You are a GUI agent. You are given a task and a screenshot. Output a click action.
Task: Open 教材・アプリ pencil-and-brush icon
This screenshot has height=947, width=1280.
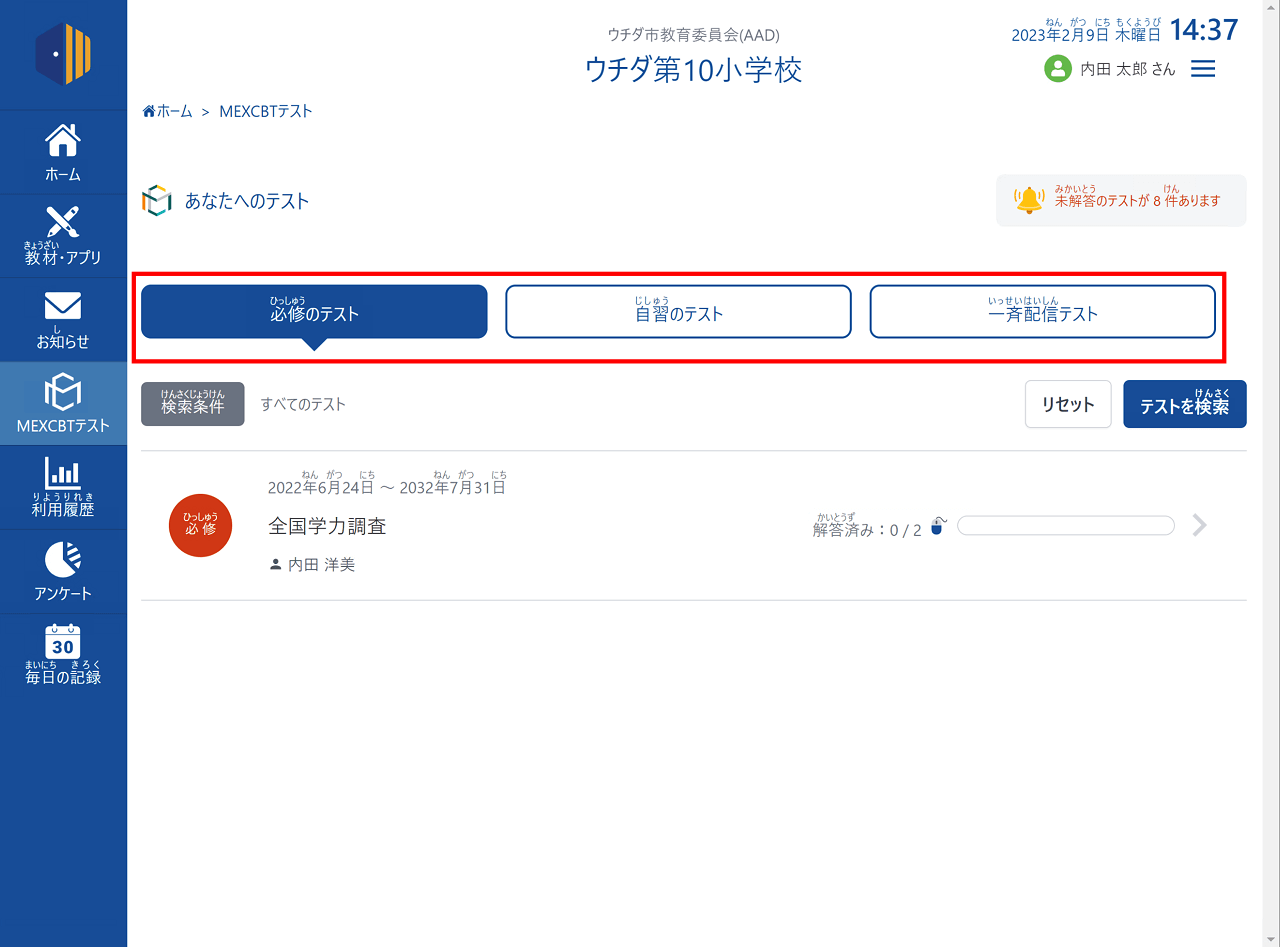pyautogui.click(x=63, y=222)
